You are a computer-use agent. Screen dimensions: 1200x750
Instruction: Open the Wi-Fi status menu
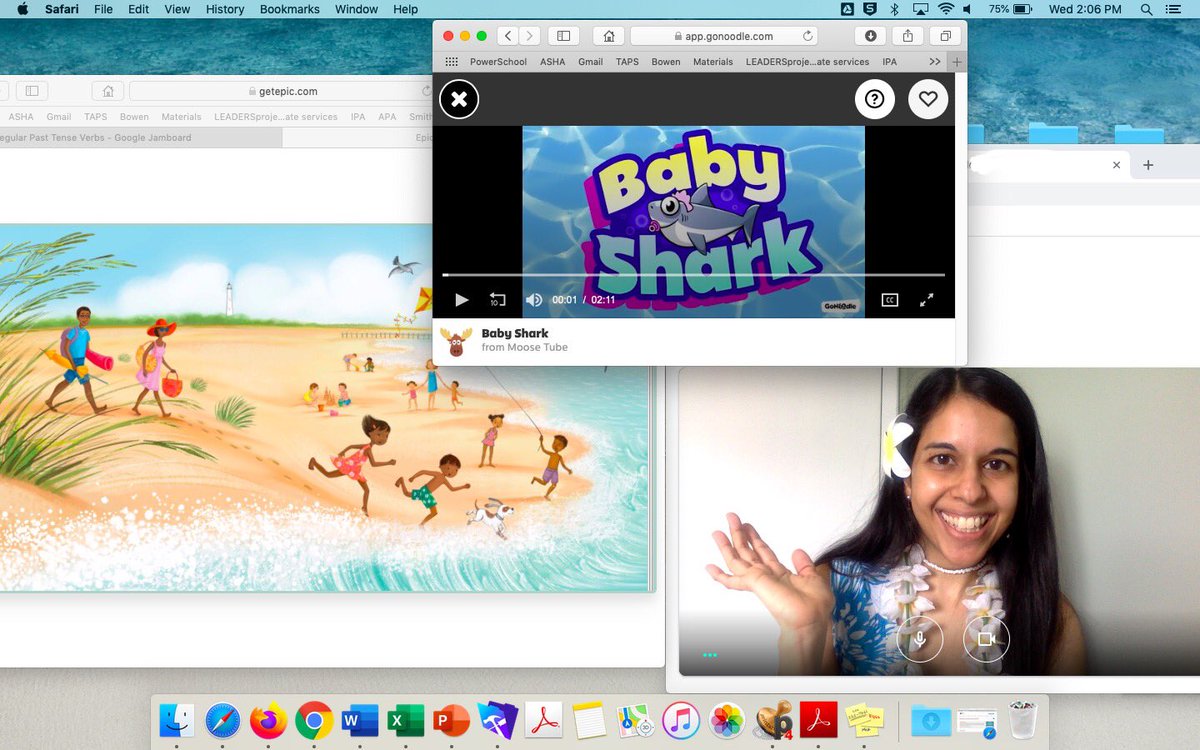coord(946,9)
